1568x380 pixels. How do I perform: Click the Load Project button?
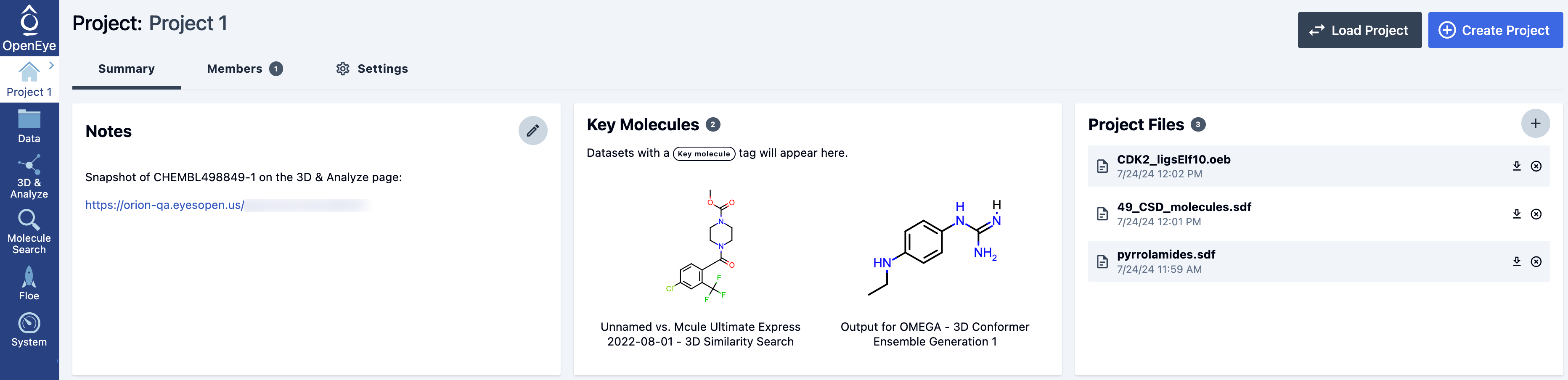point(1359,30)
